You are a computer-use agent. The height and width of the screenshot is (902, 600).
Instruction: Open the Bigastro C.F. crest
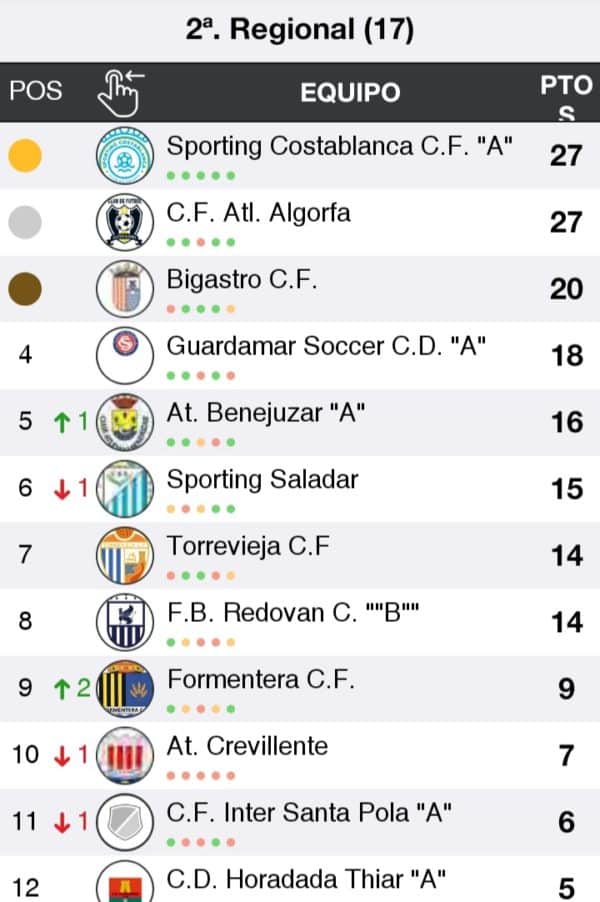(125, 289)
